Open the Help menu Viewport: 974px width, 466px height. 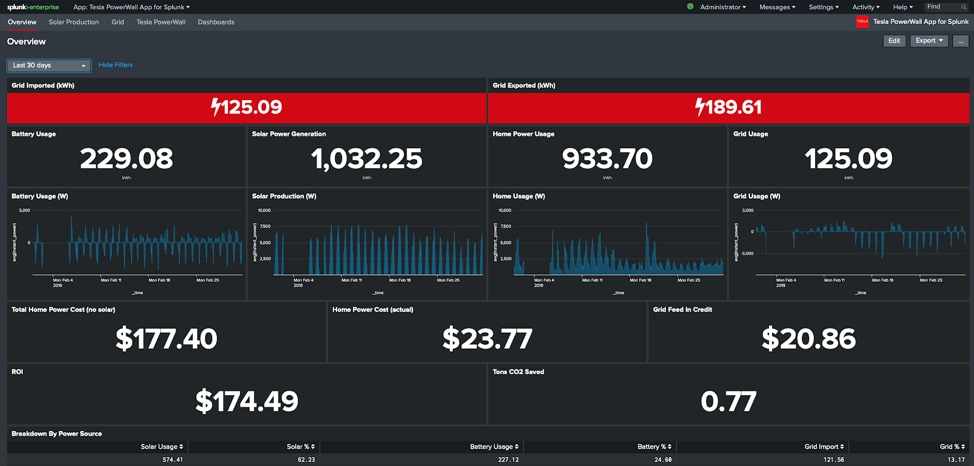pos(903,7)
